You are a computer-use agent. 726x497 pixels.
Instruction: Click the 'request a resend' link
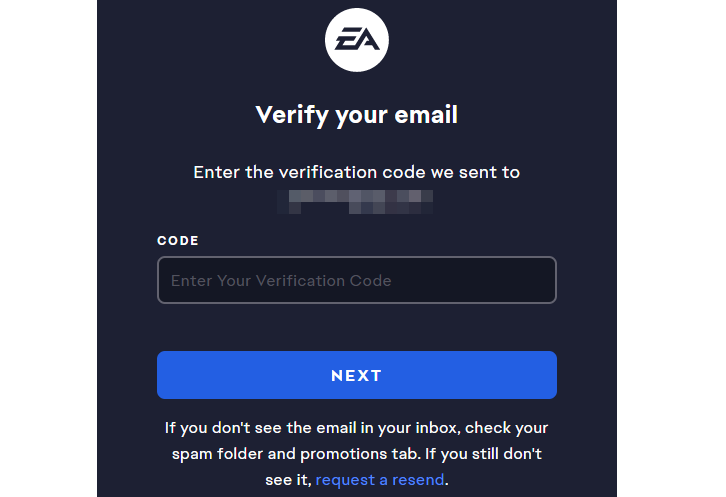pos(380,480)
